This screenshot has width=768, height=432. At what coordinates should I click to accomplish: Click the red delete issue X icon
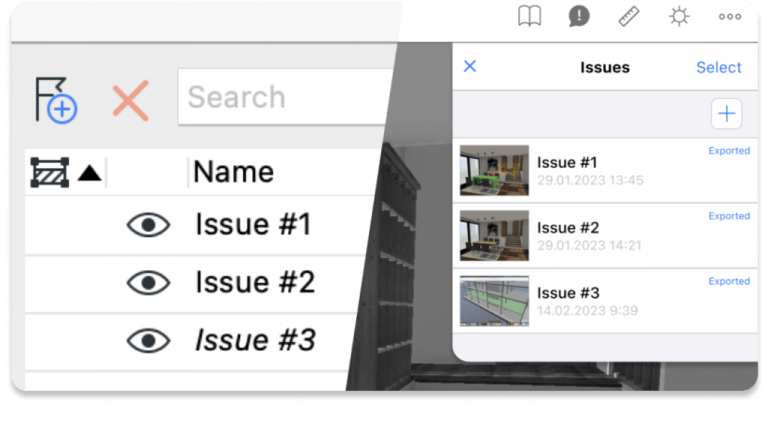(130, 101)
